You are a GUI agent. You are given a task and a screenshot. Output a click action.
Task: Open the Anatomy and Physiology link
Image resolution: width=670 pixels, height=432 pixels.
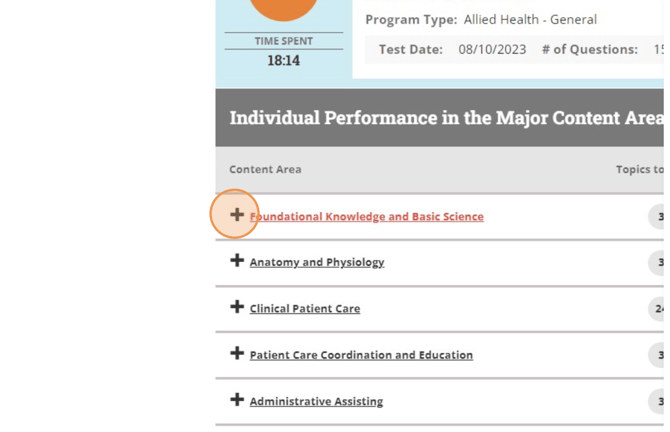point(316,262)
